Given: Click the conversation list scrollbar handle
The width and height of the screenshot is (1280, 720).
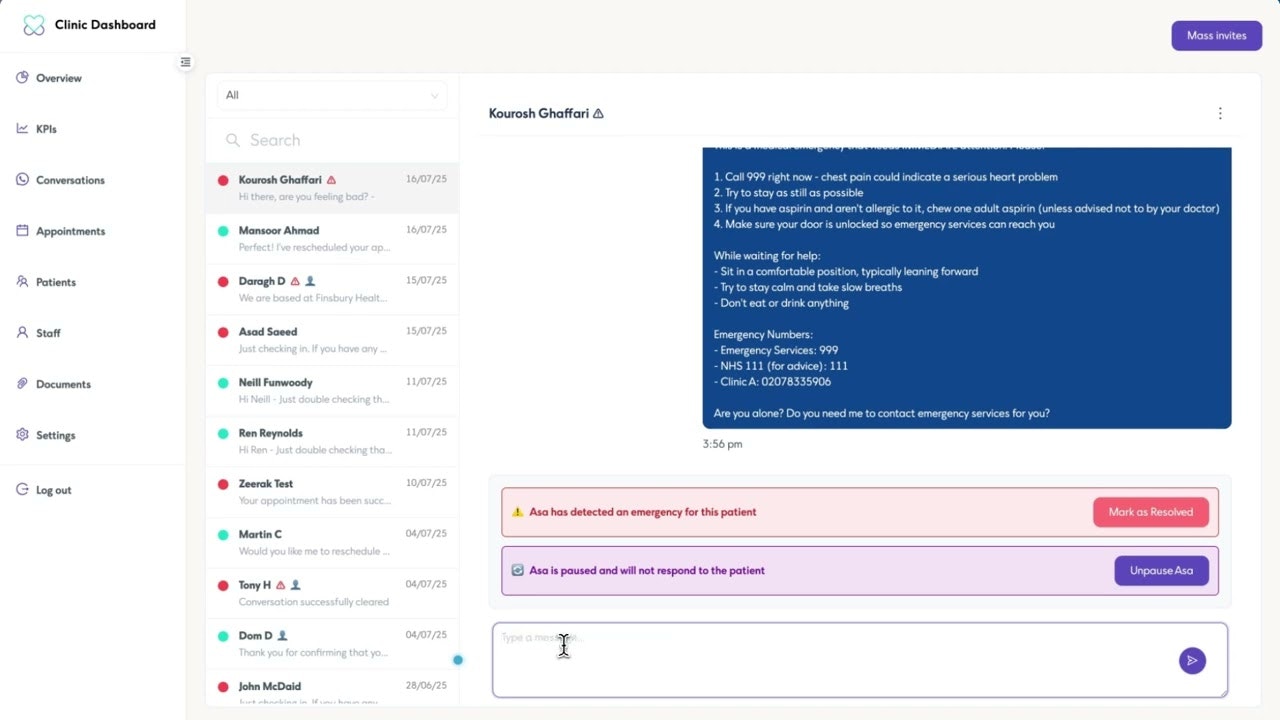Looking at the screenshot, I should point(458,660).
